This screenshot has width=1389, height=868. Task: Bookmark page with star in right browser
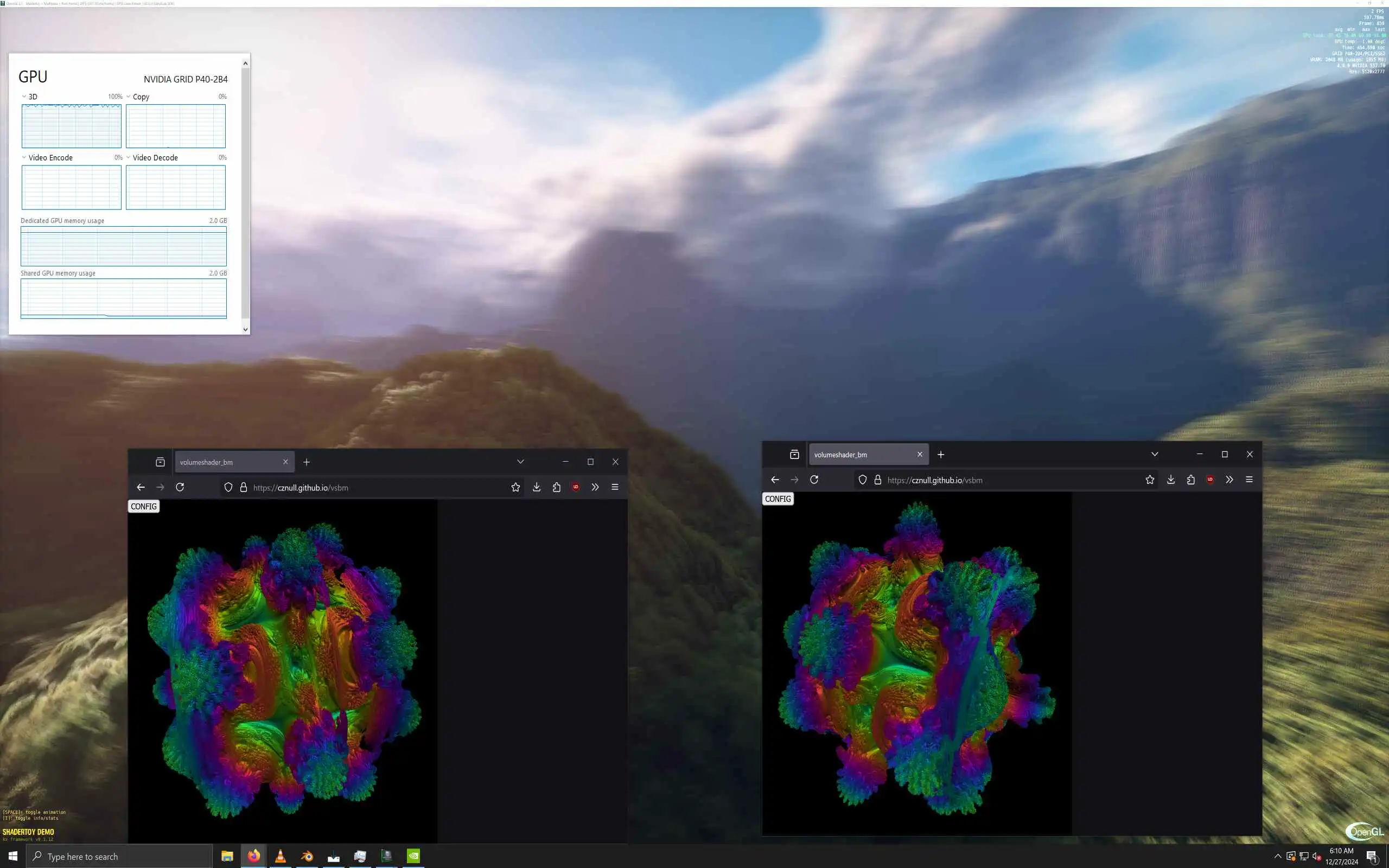click(x=1150, y=480)
